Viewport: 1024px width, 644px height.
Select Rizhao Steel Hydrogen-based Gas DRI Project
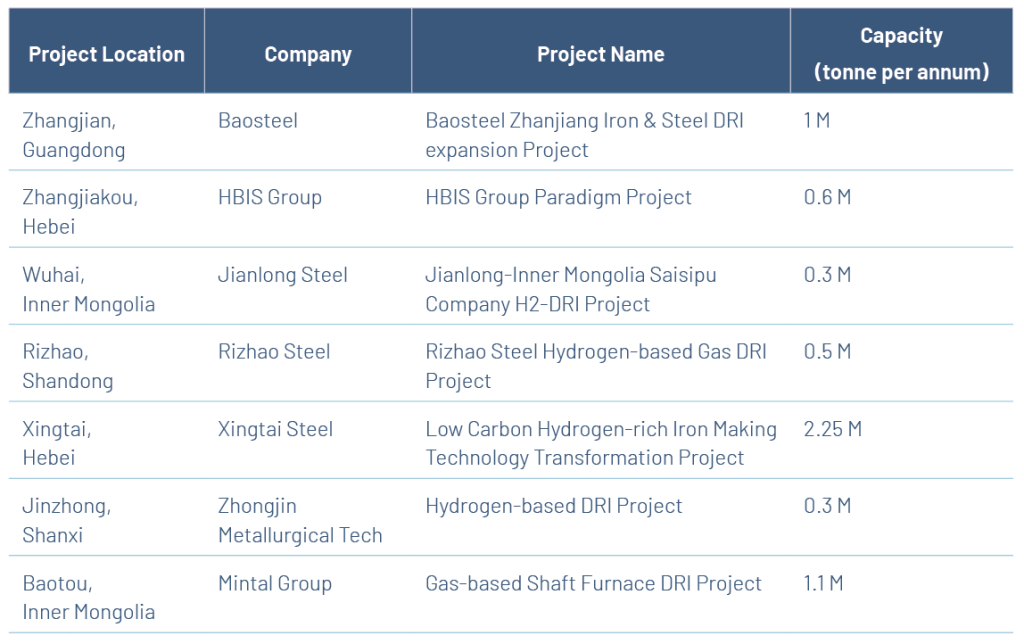pyautogui.click(x=598, y=366)
